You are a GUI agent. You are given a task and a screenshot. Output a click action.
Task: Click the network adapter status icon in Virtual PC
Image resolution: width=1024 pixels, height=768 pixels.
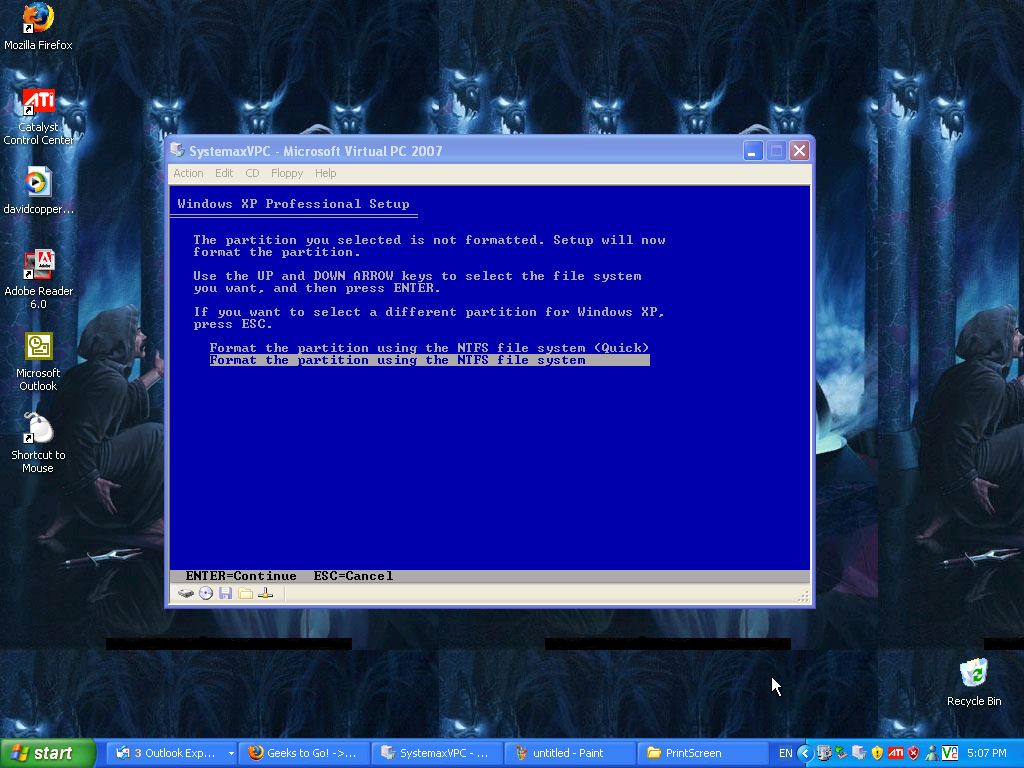(265, 593)
